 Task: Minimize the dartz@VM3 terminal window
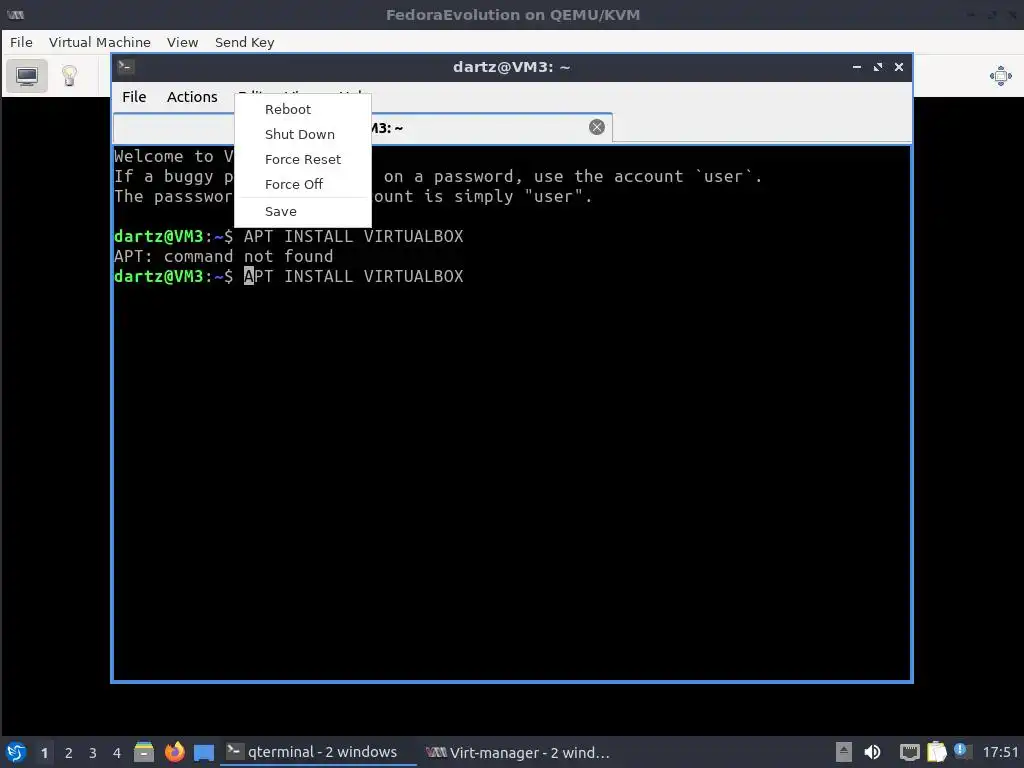[x=857, y=67]
